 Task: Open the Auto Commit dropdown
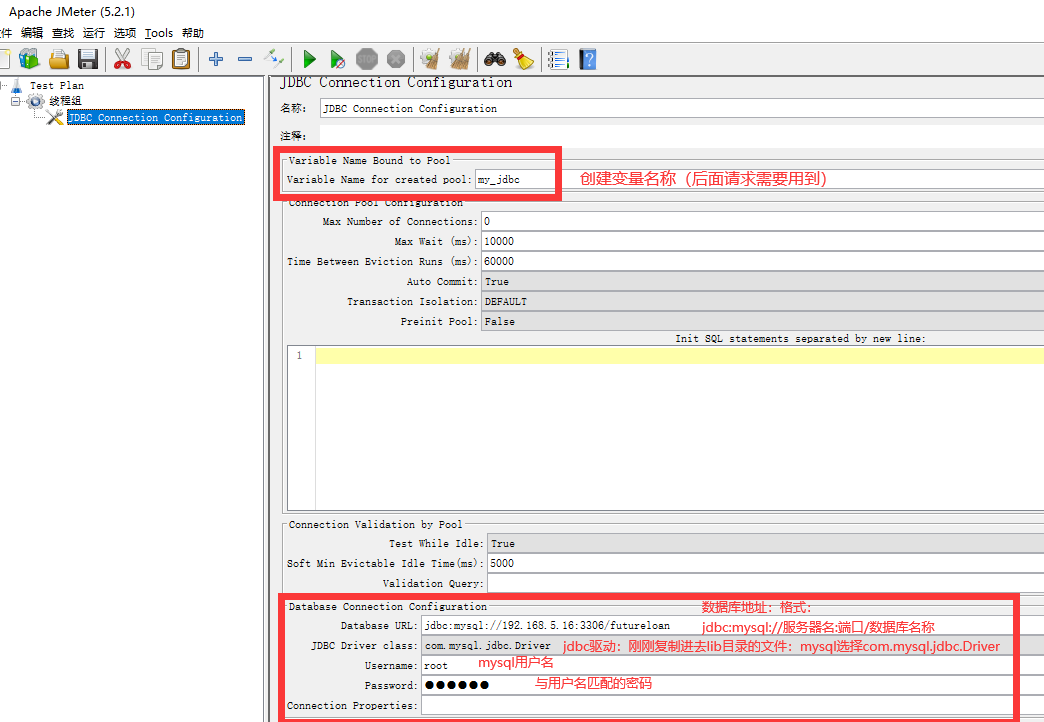(x=762, y=282)
